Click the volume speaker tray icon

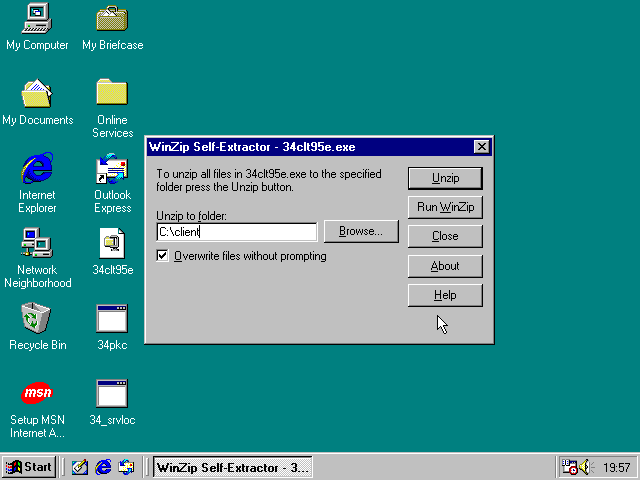[586, 467]
